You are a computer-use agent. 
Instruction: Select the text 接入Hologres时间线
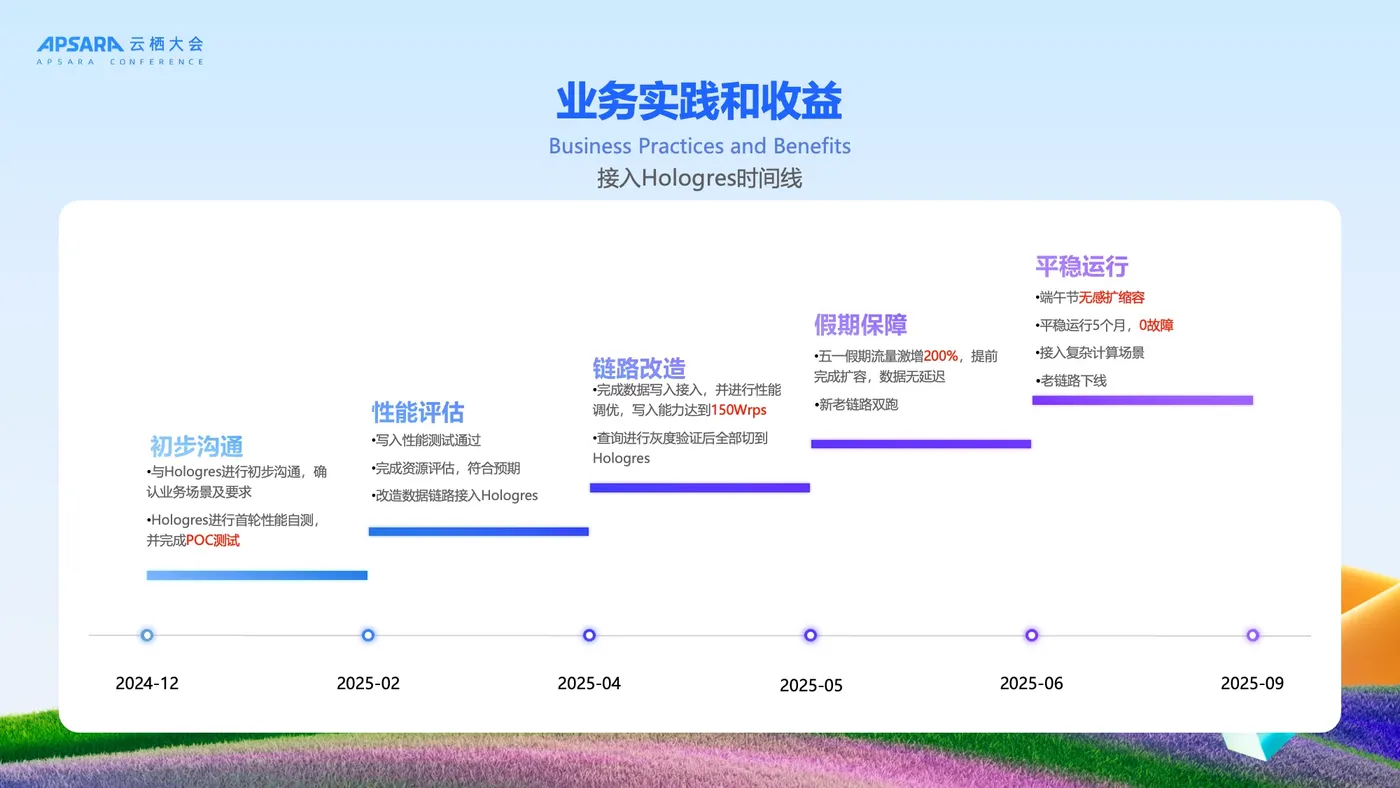pyautogui.click(x=699, y=179)
